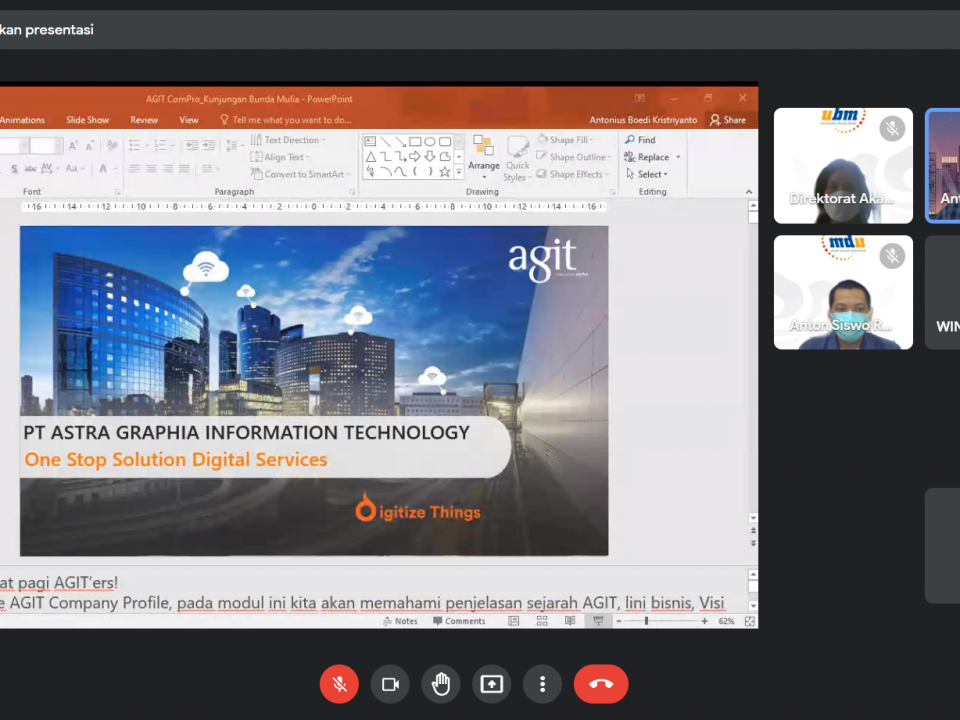The height and width of the screenshot is (720, 960).
Task: Unmute microphone in the meeting controls
Action: tap(339, 684)
